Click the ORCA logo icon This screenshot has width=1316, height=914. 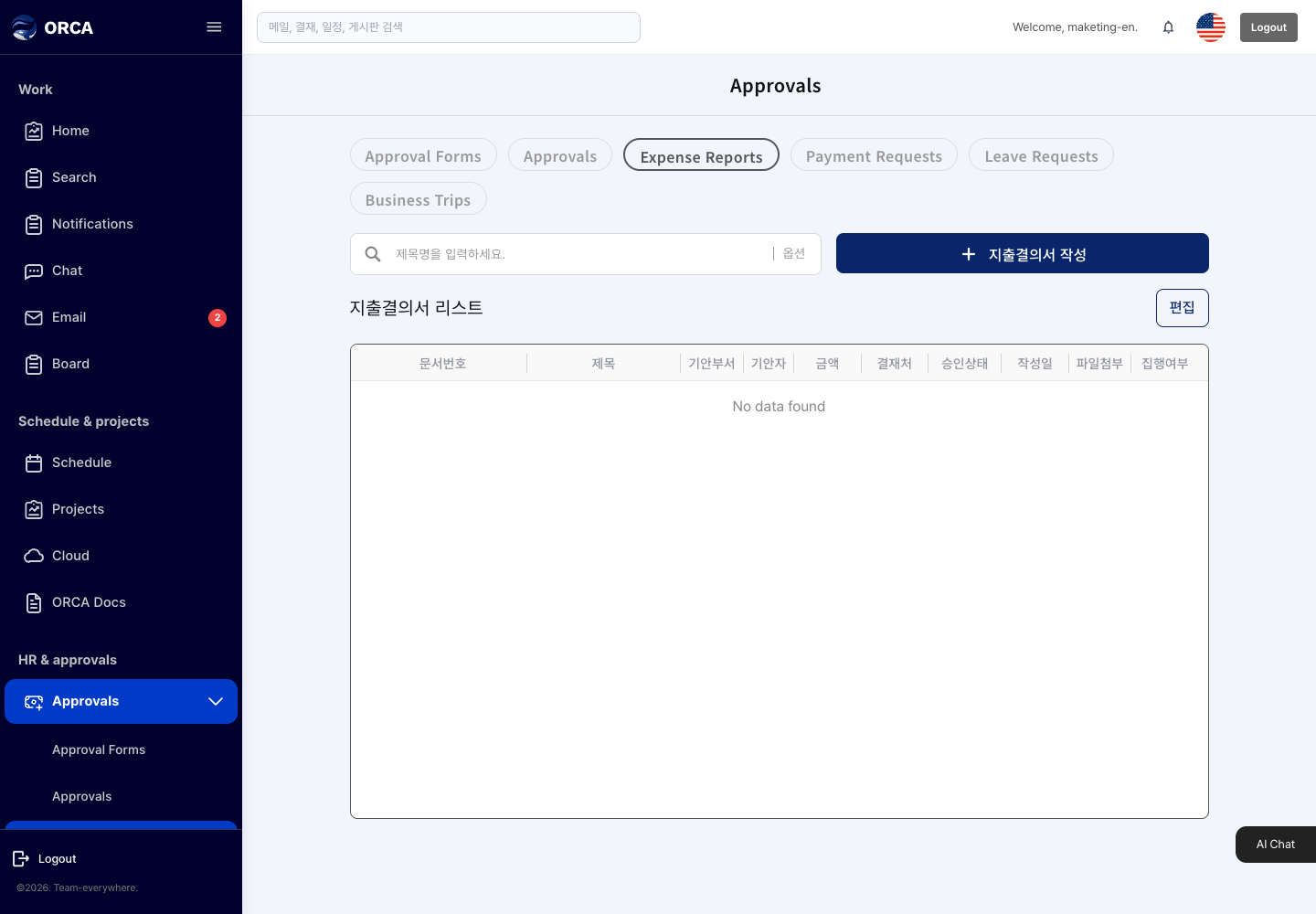(24, 27)
